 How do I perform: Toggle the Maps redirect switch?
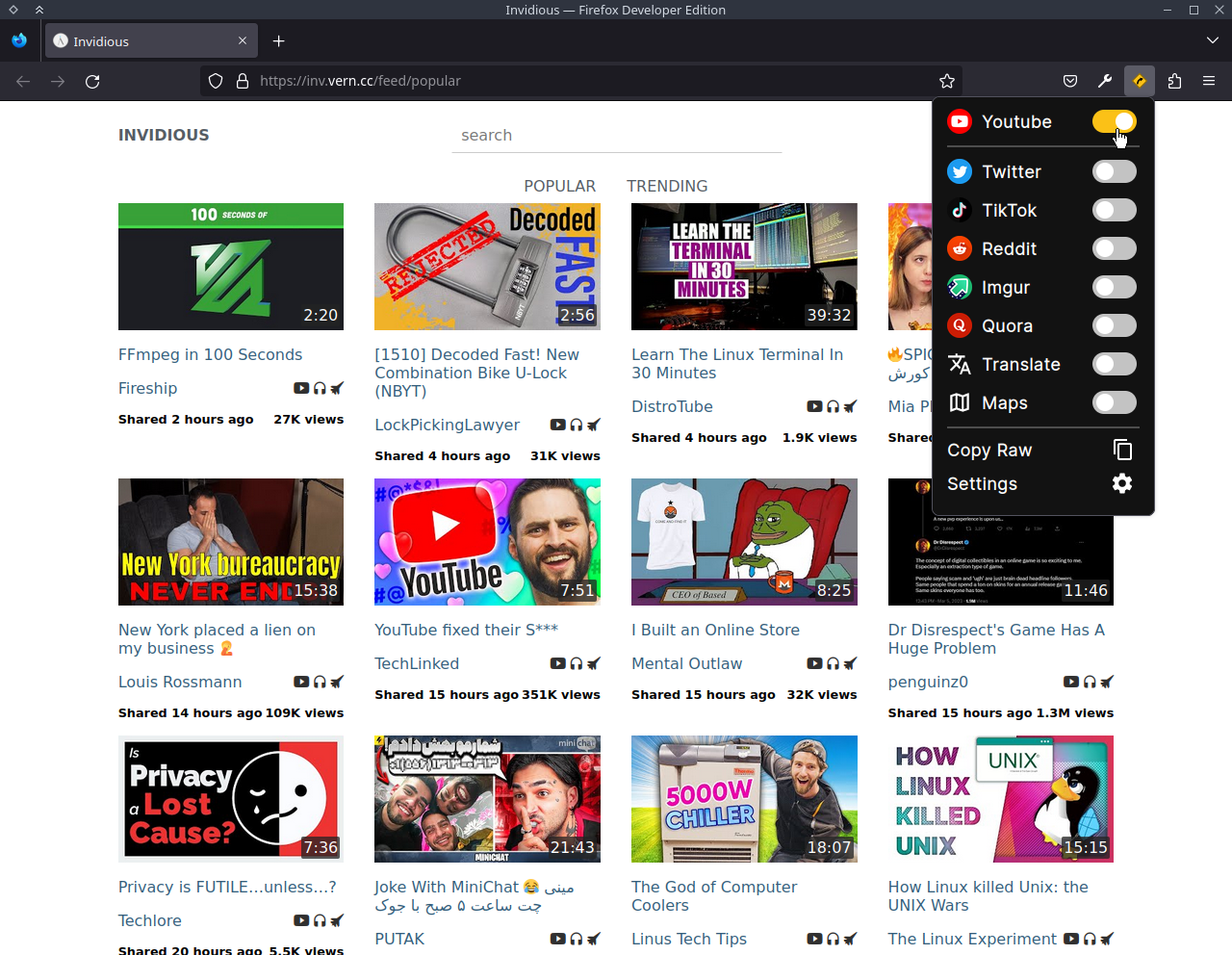pyautogui.click(x=1115, y=402)
